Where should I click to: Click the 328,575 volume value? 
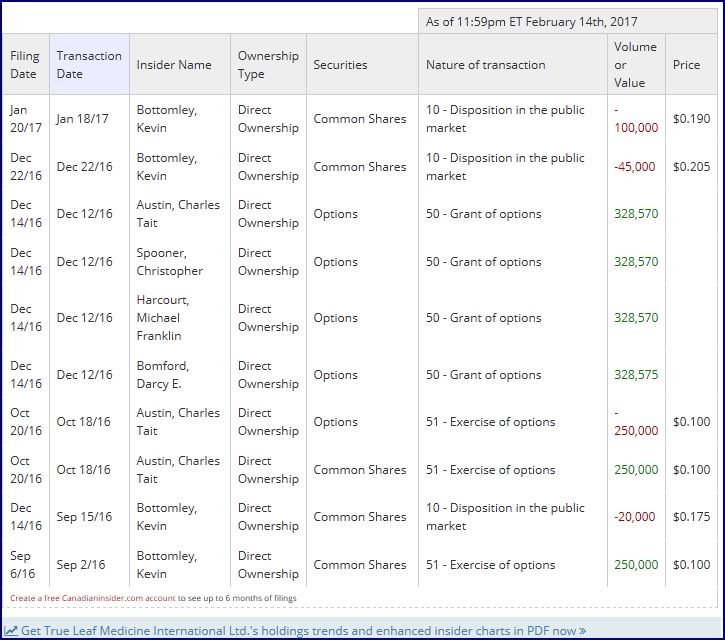[636, 375]
